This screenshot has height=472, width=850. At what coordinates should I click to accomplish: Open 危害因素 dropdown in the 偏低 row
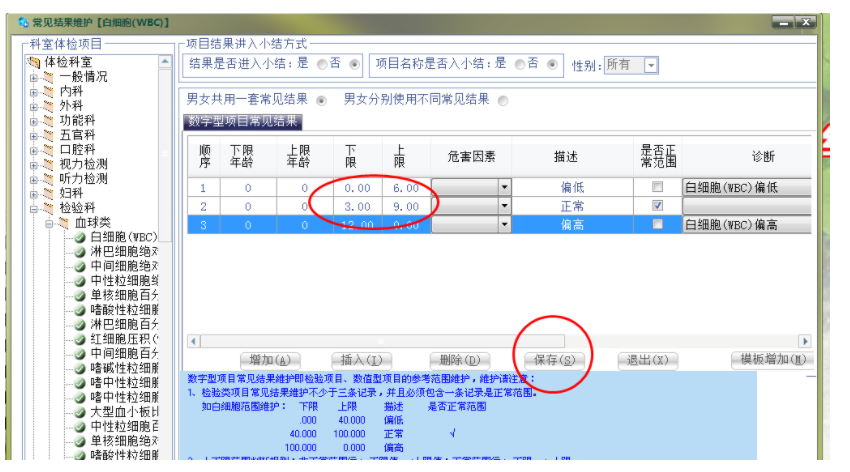[x=504, y=187]
